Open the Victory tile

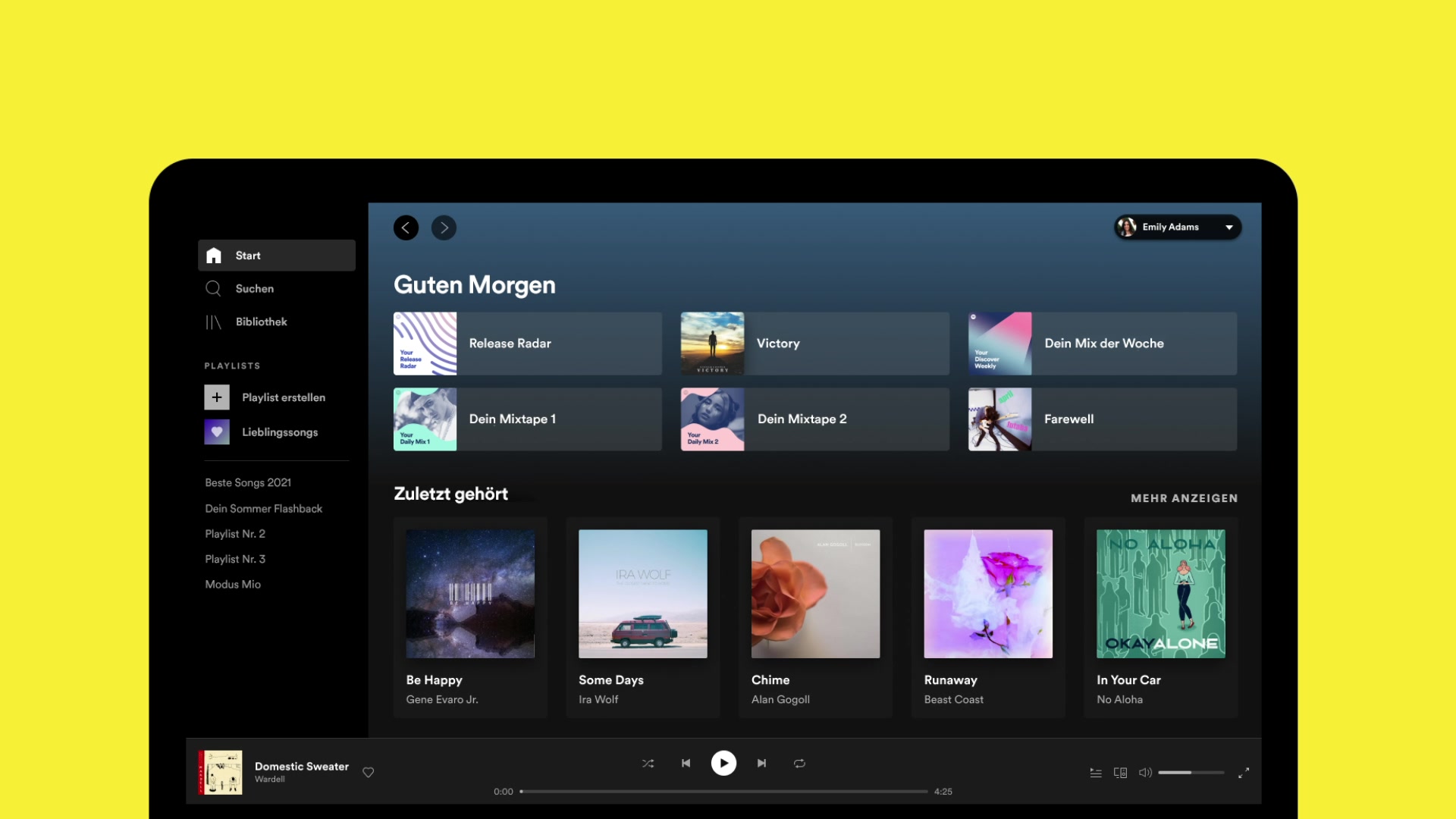pos(815,344)
